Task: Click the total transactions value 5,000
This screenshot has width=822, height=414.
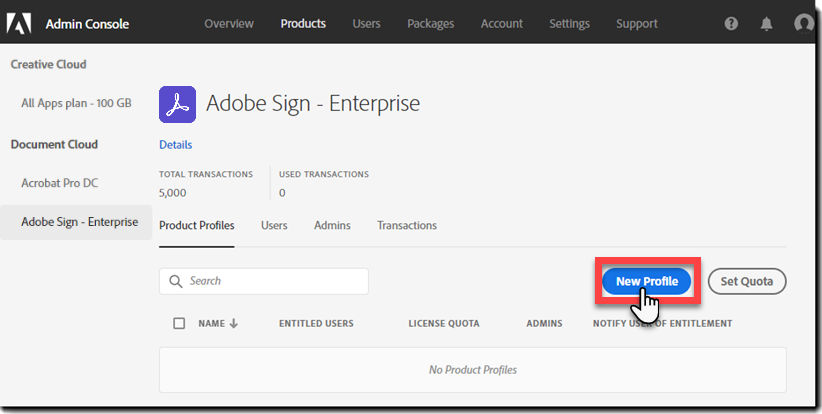Action: point(172,193)
